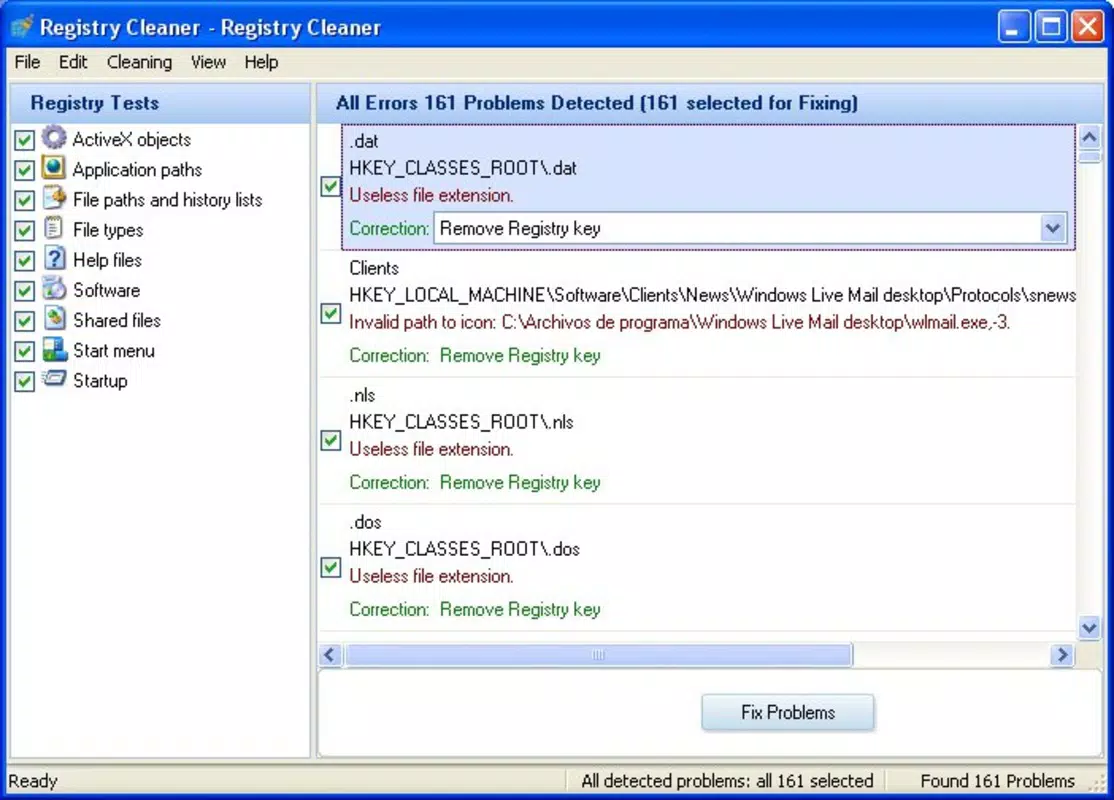The image size is (1114, 800).
Task: Disable the Help files test checkbox
Action: [x=24, y=261]
